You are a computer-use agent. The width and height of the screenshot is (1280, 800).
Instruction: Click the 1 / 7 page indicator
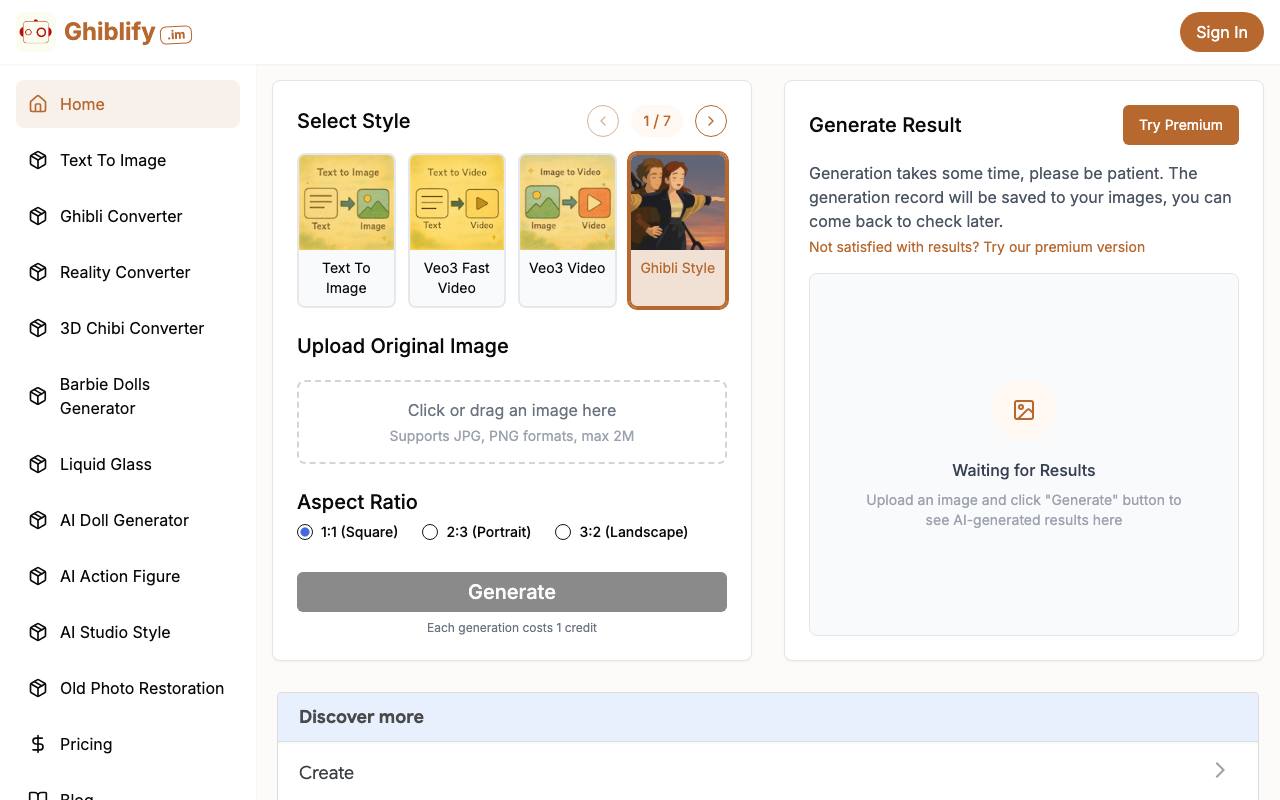pyautogui.click(x=657, y=121)
